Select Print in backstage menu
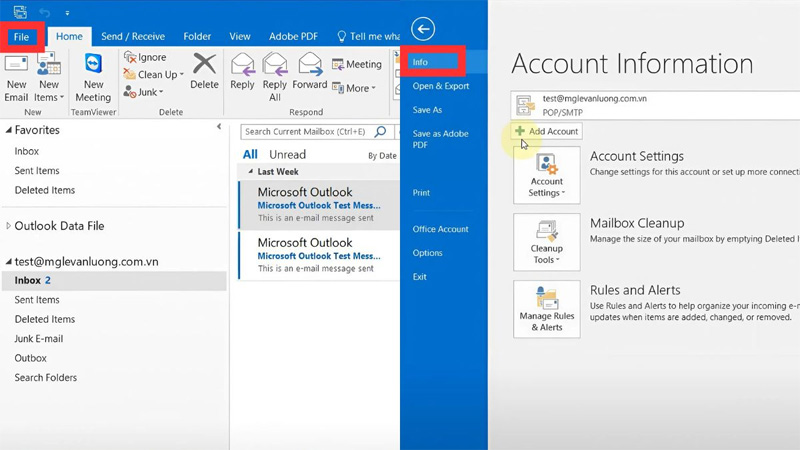Screen dimensions: 800x450 pos(421,193)
